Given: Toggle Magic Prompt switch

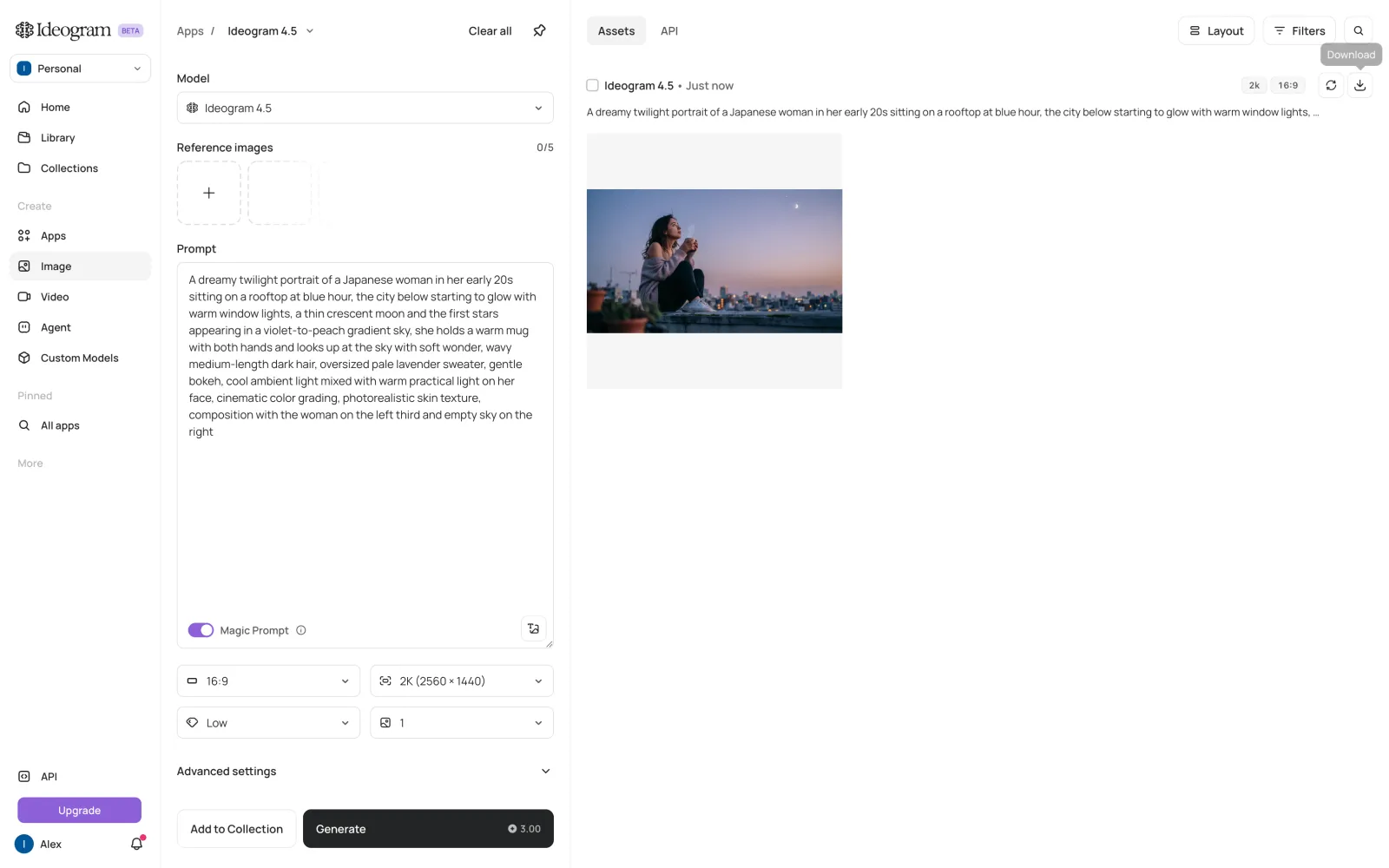Looking at the screenshot, I should point(201,630).
